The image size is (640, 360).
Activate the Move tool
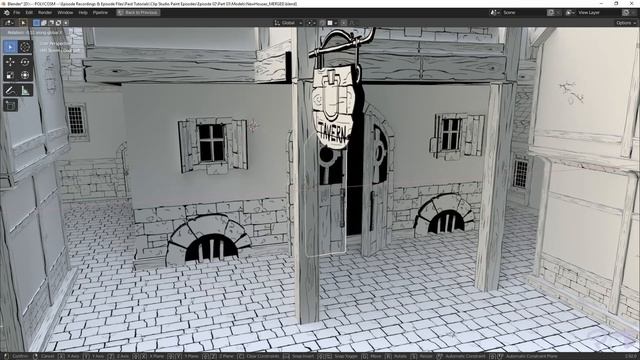click(10, 62)
